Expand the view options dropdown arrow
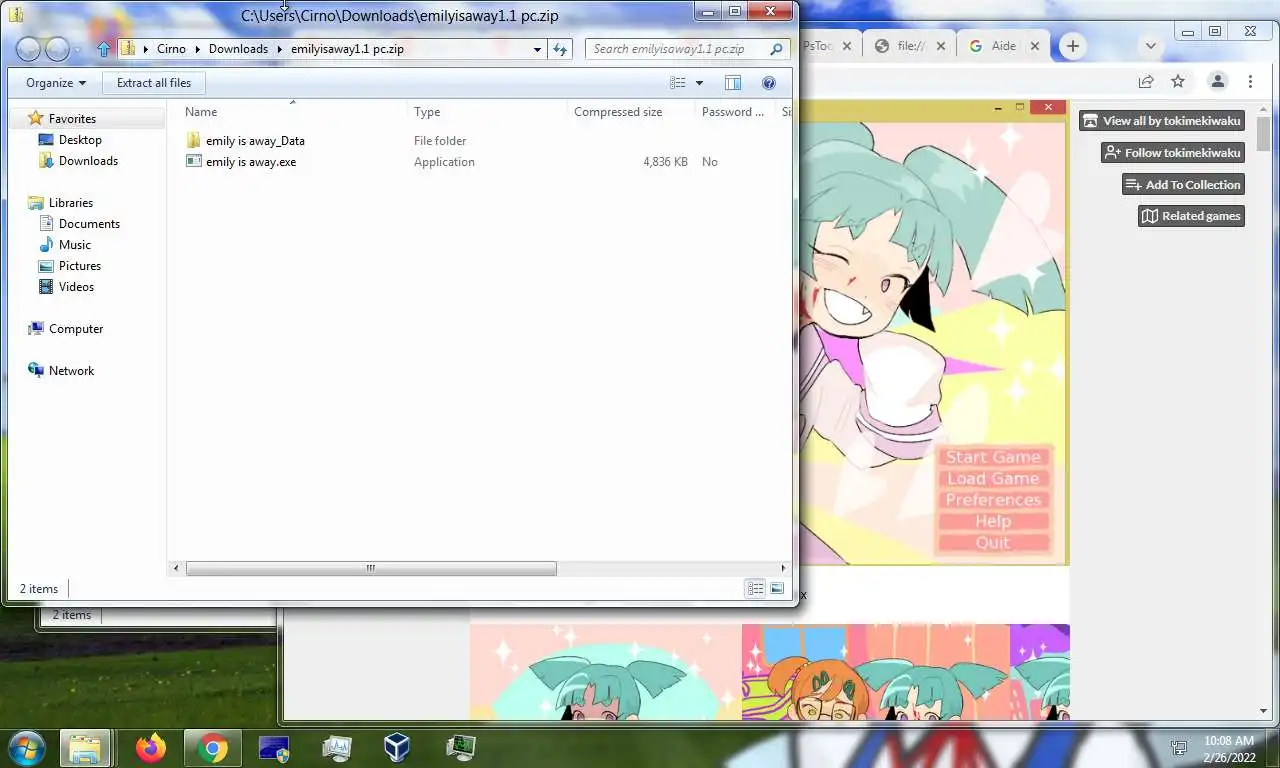 (699, 83)
